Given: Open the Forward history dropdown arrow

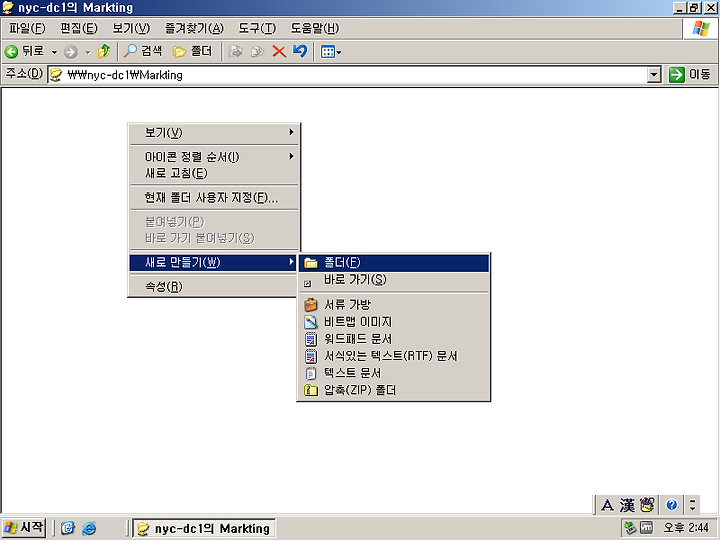Looking at the screenshot, I should [88, 52].
